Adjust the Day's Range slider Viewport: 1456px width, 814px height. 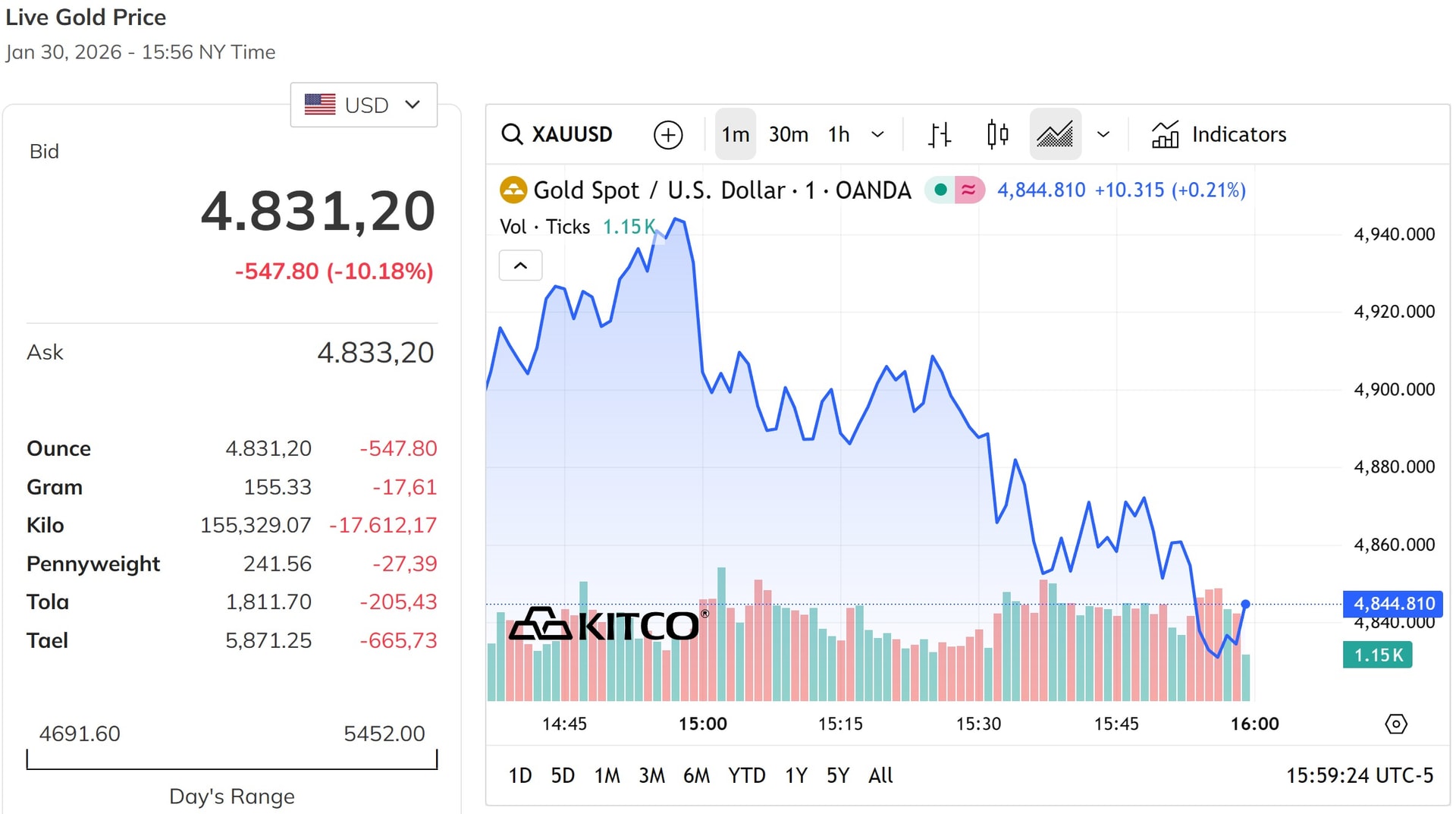[x=231, y=759]
